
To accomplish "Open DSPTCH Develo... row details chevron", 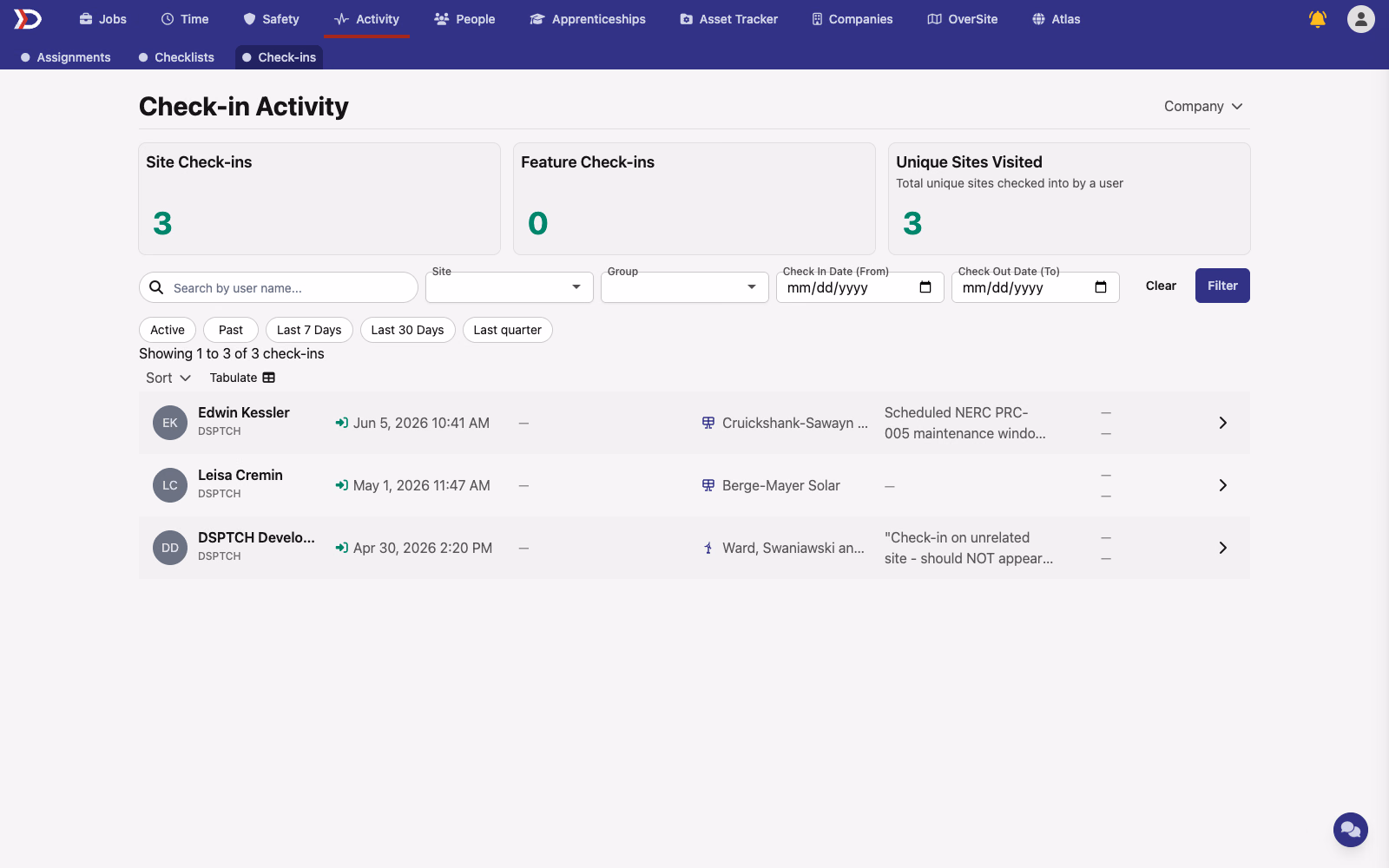I will tap(1222, 548).
